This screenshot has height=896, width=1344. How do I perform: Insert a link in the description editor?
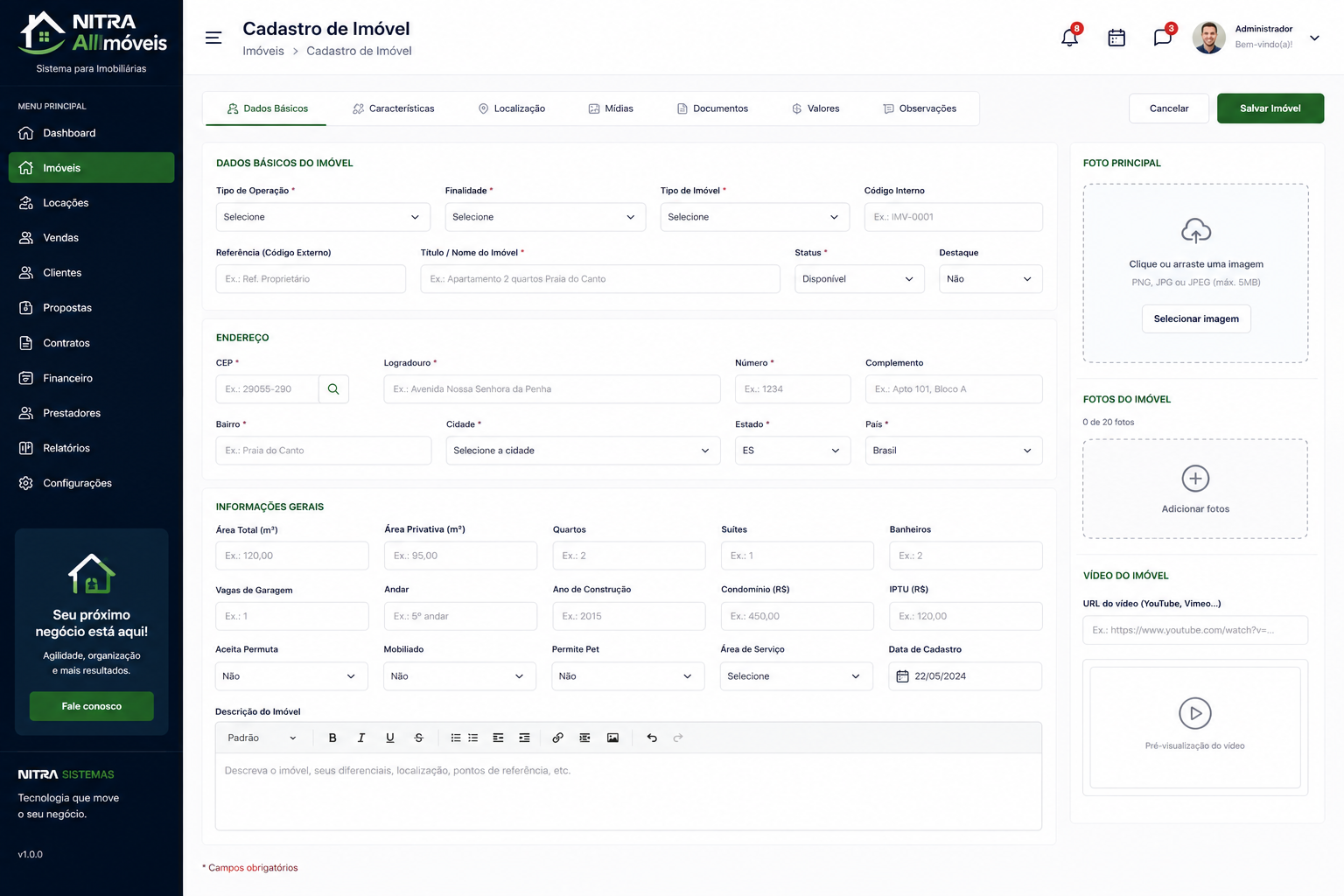[x=557, y=738]
